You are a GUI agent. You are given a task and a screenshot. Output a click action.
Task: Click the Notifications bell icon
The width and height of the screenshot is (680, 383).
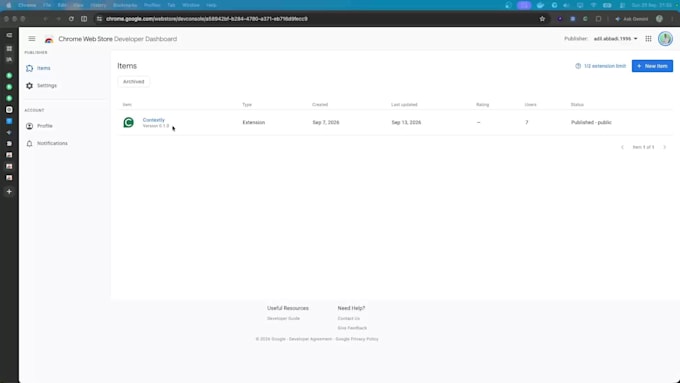(29, 144)
